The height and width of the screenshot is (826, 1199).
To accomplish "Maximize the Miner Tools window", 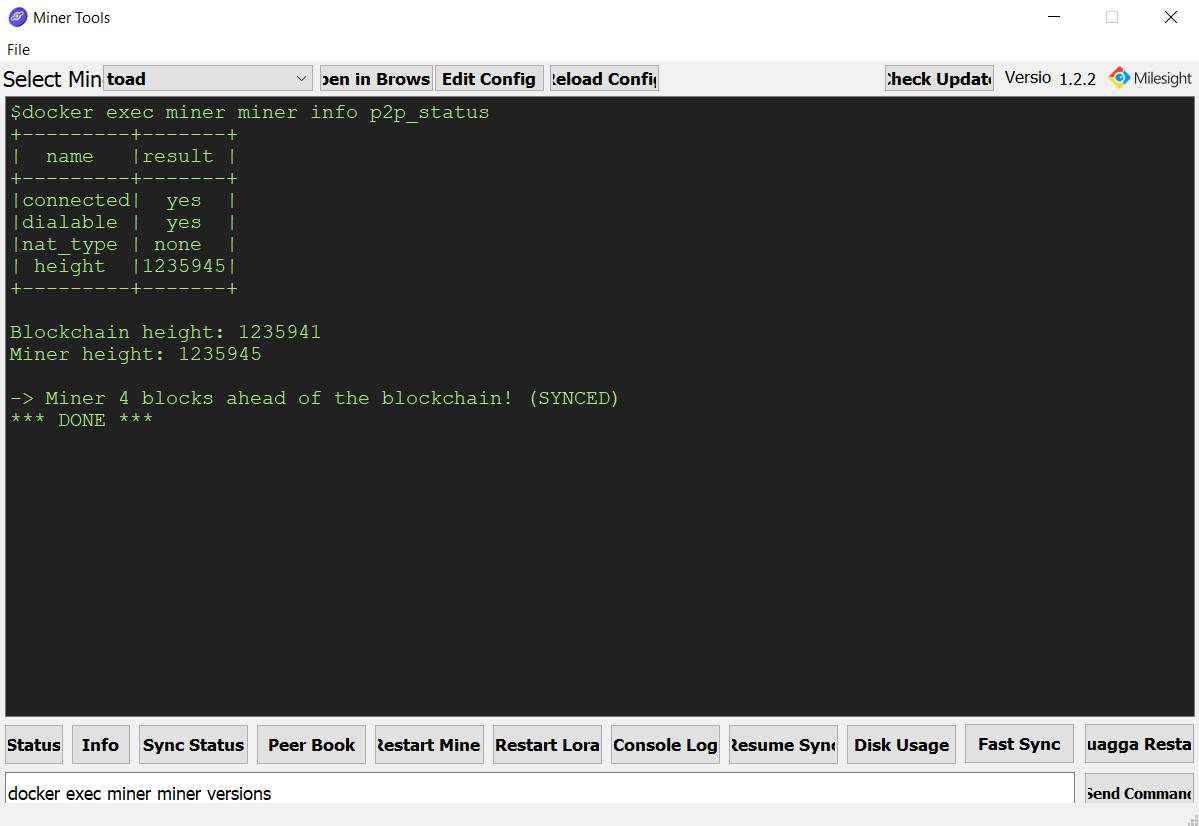I will click(1112, 17).
